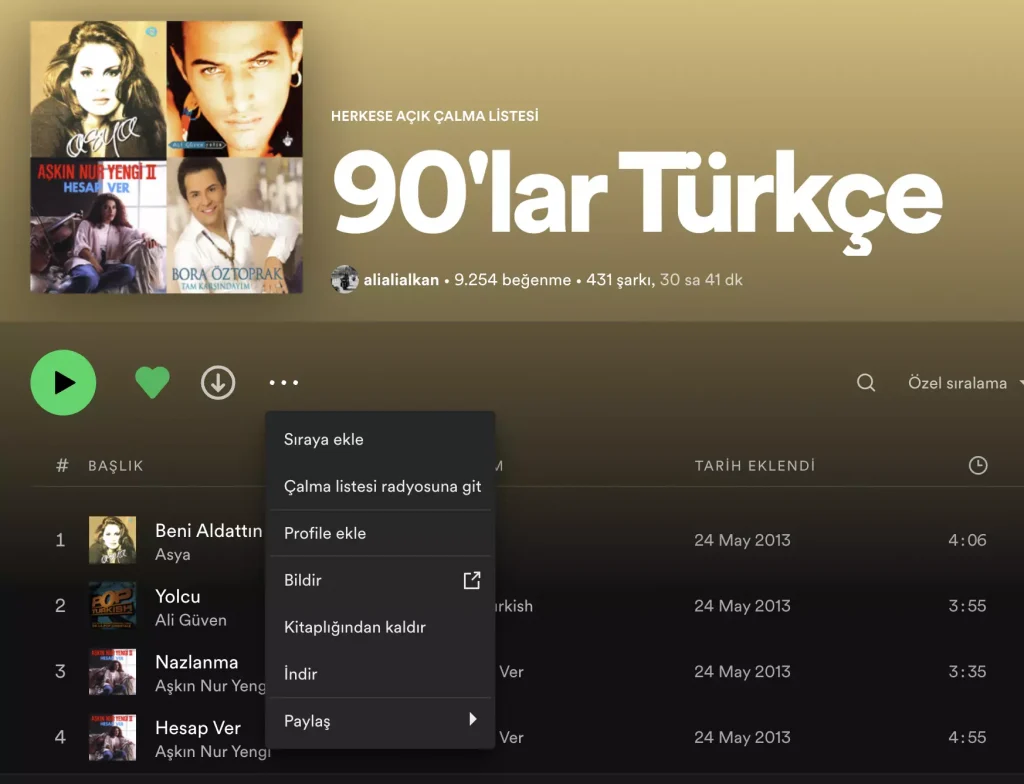Image resolution: width=1024 pixels, height=784 pixels.
Task: Select the Beni Aldattın track title
Action: coord(208,531)
